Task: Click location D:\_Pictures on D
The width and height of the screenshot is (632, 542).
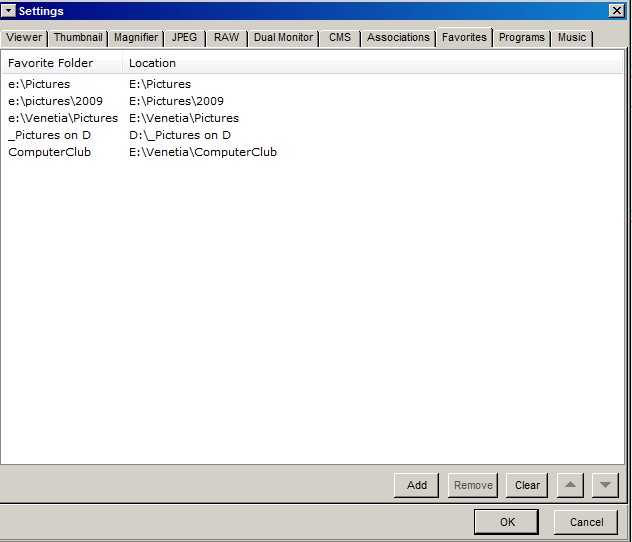Action: [180, 135]
